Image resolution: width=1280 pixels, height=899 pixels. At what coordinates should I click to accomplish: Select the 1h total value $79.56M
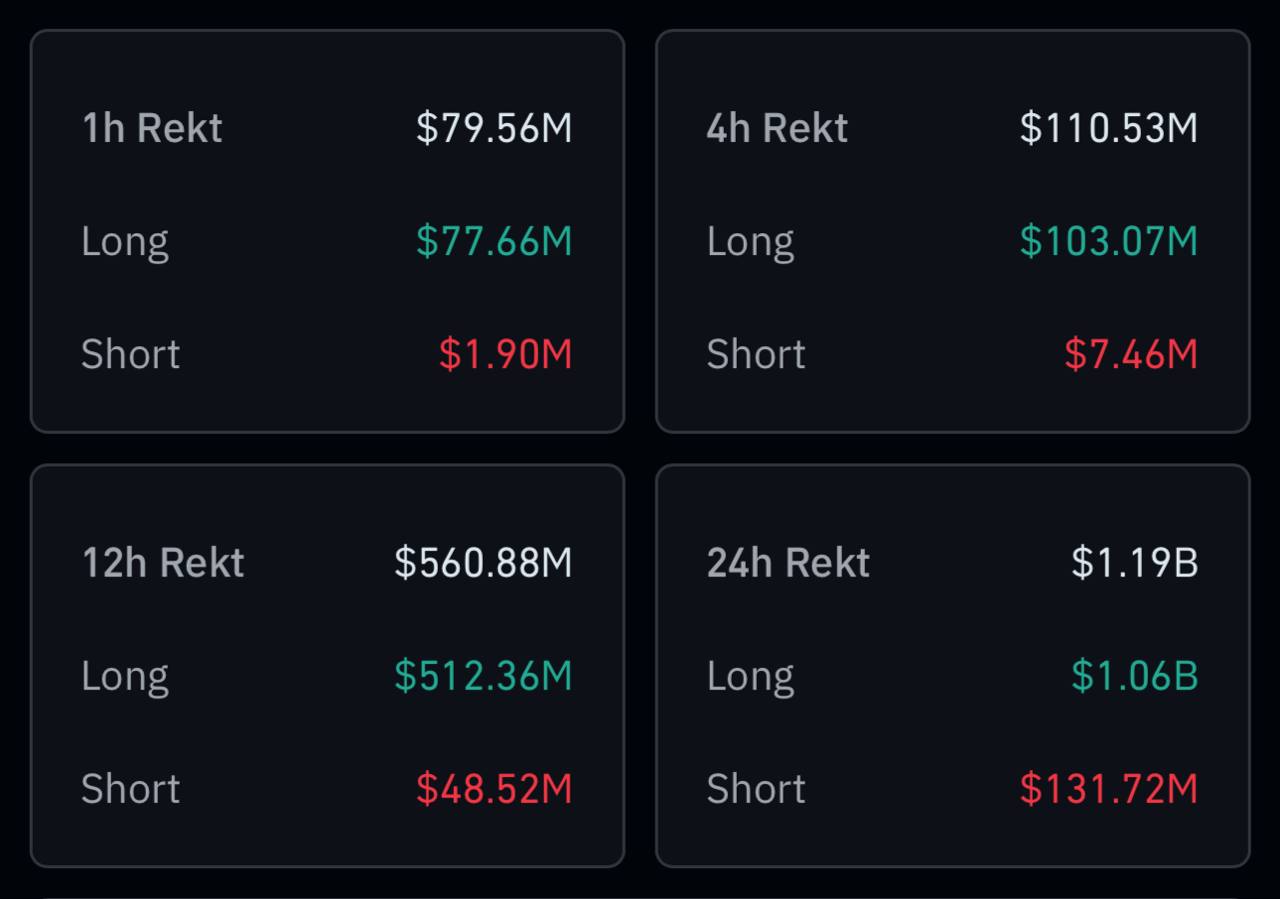coord(494,128)
